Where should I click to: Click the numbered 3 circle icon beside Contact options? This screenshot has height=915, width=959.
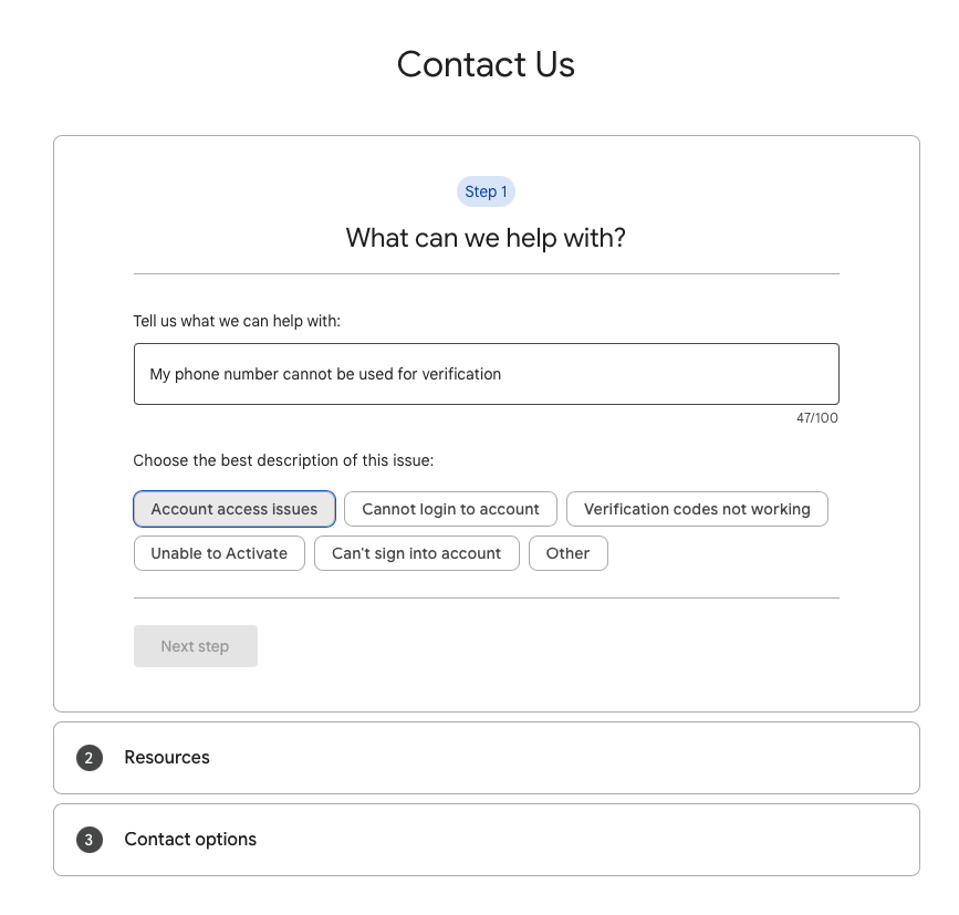(x=88, y=840)
